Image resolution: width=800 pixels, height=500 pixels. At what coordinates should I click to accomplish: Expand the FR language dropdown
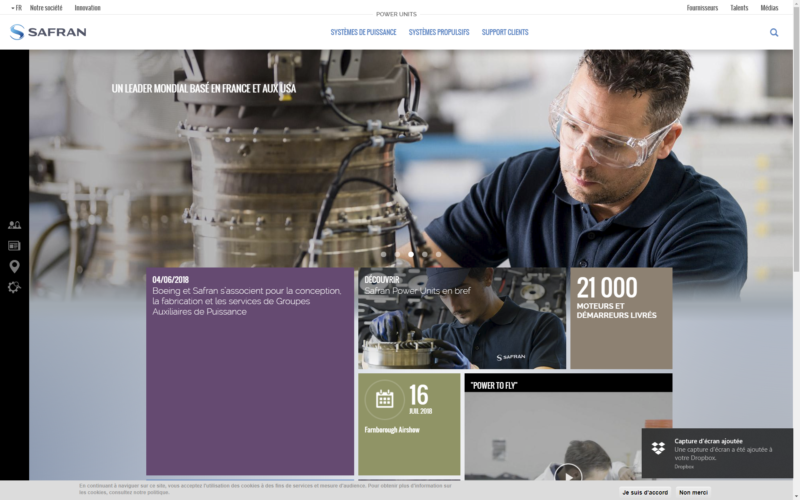15,7
